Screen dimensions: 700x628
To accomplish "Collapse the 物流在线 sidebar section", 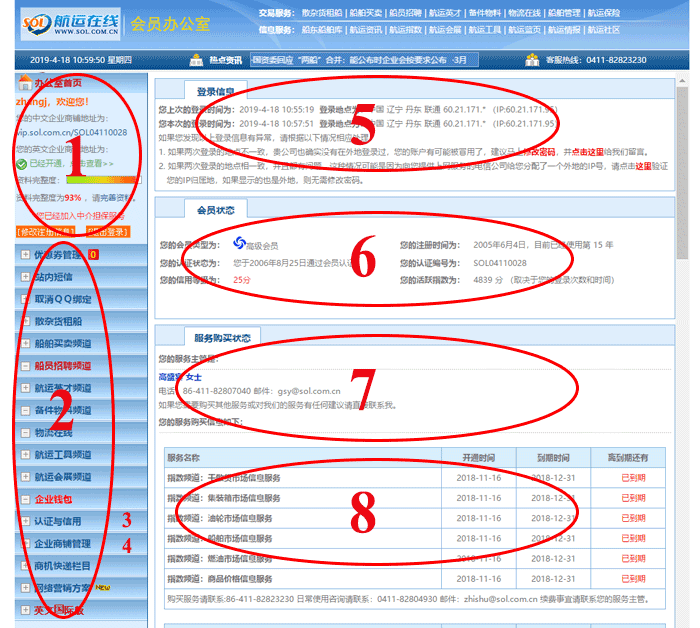I will (25, 433).
